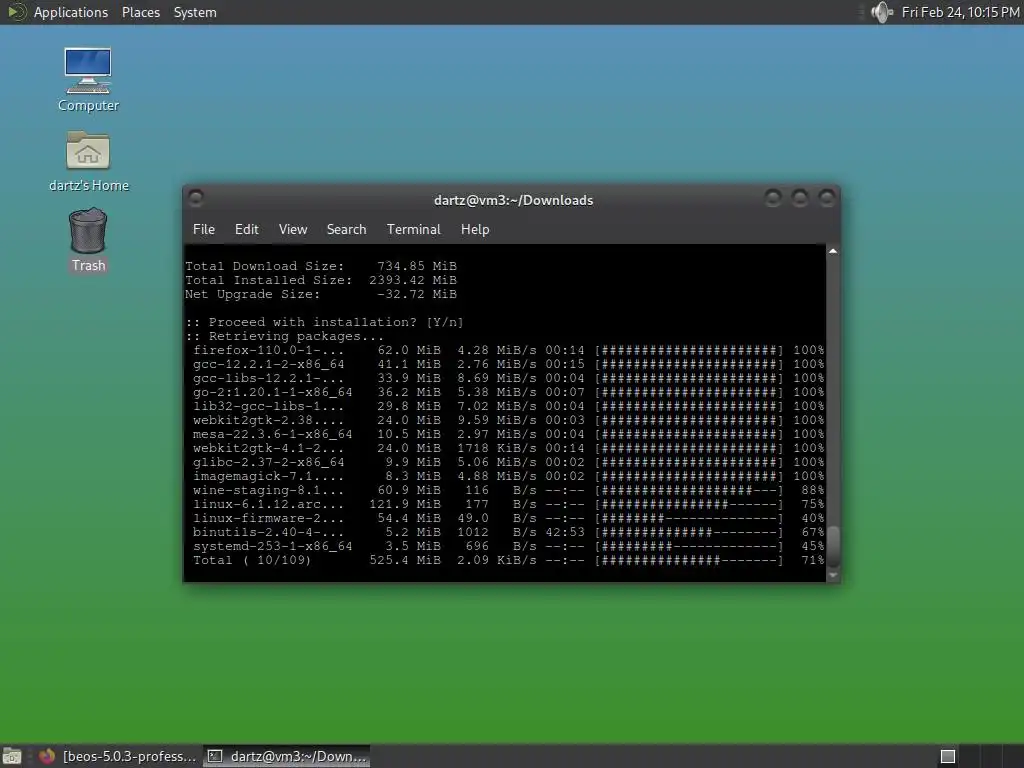Click the lib32-gcc-libs line
Viewport: 1024px width, 768px height.
[508, 406]
